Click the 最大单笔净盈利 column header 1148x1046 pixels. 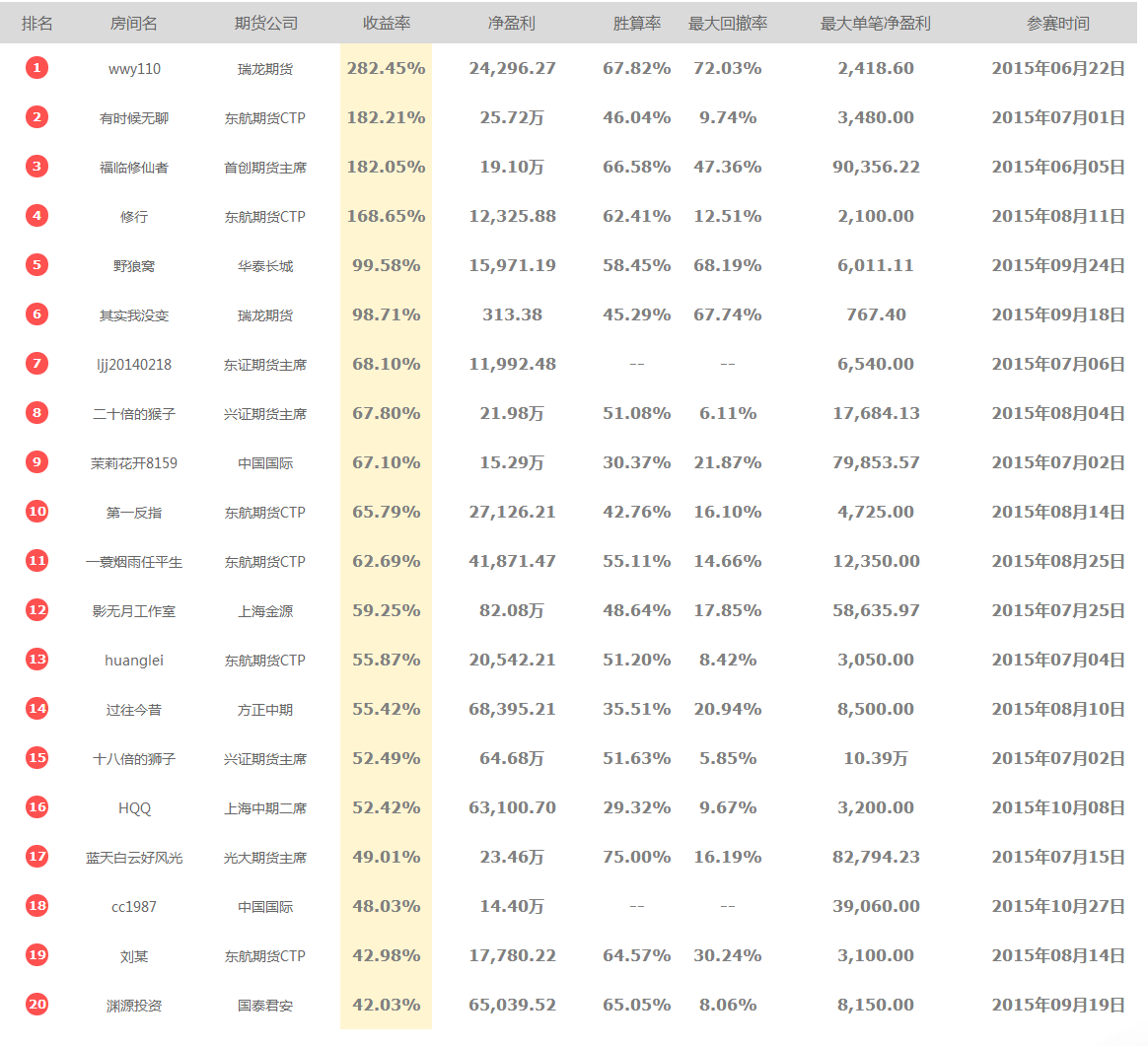coord(876,24)
